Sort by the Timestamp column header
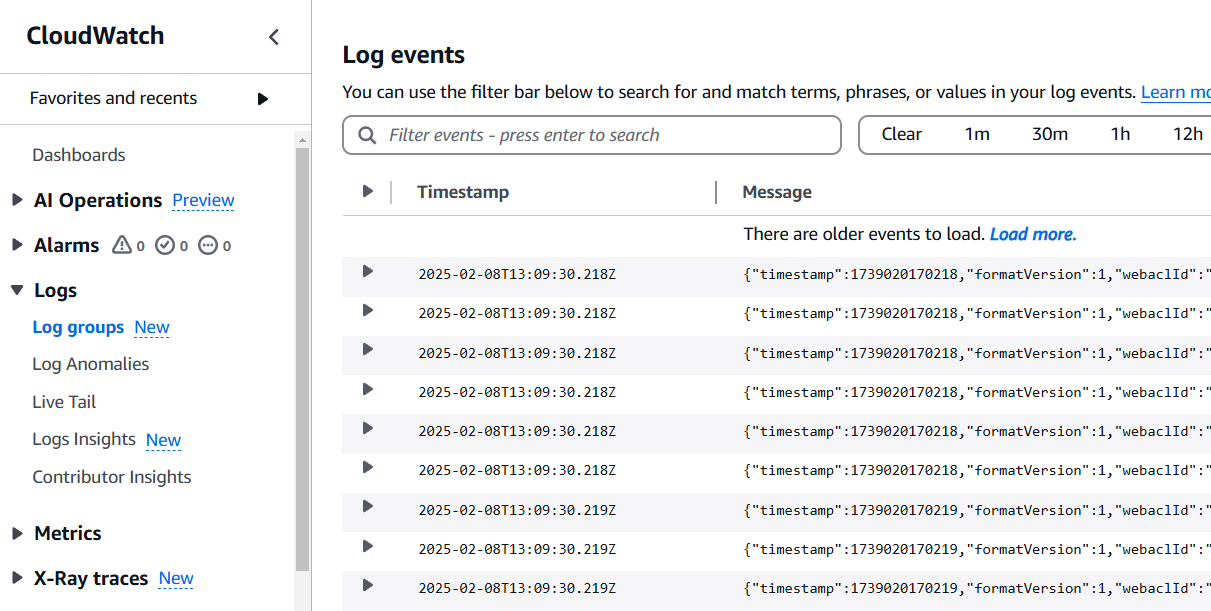This screenshot has height=611, width=1211. [x=463, y=192]
